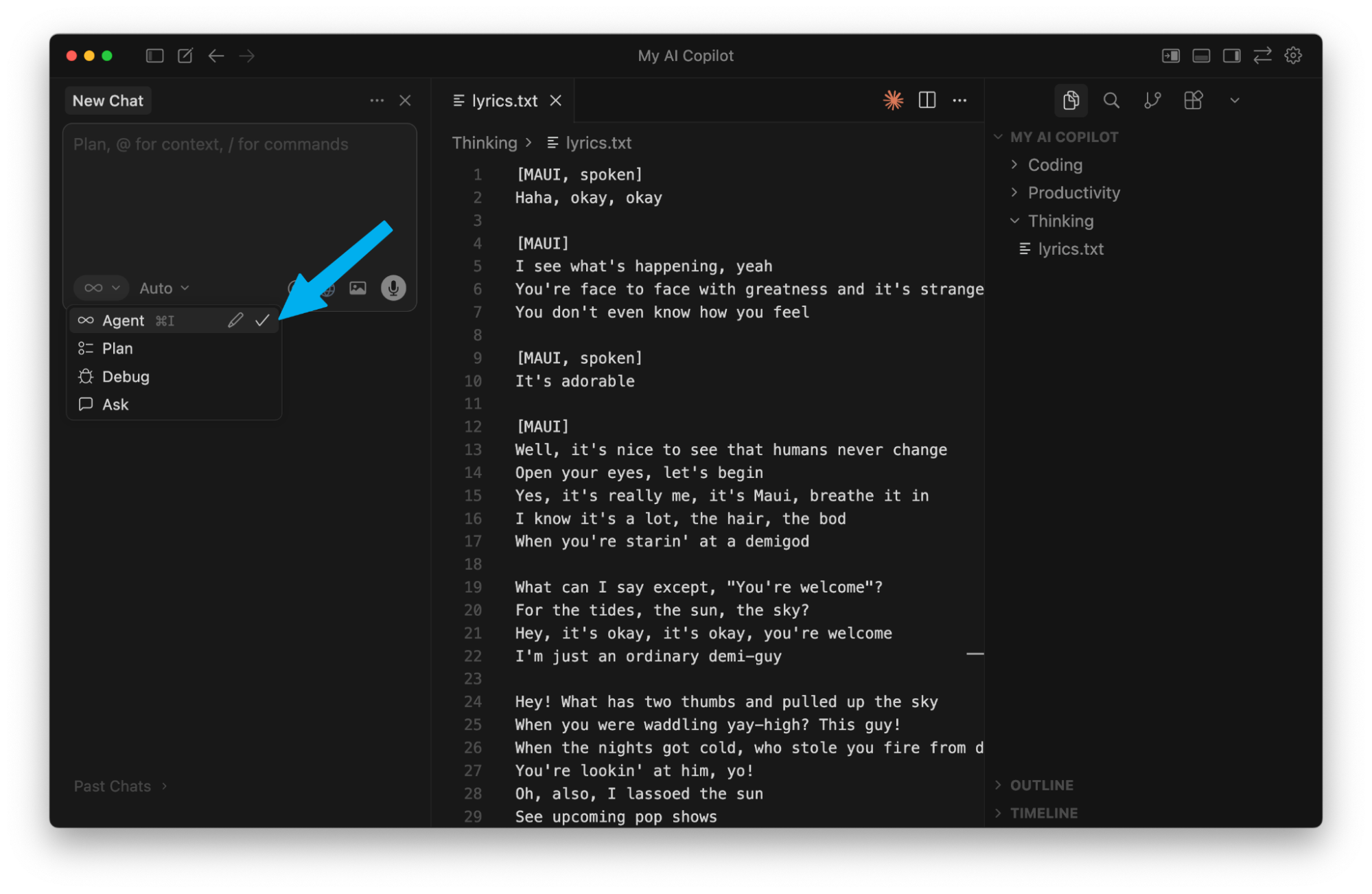1372x894 pixels.
Task: Open the Auto model dropdown
Action: click(x=164, y=288)
